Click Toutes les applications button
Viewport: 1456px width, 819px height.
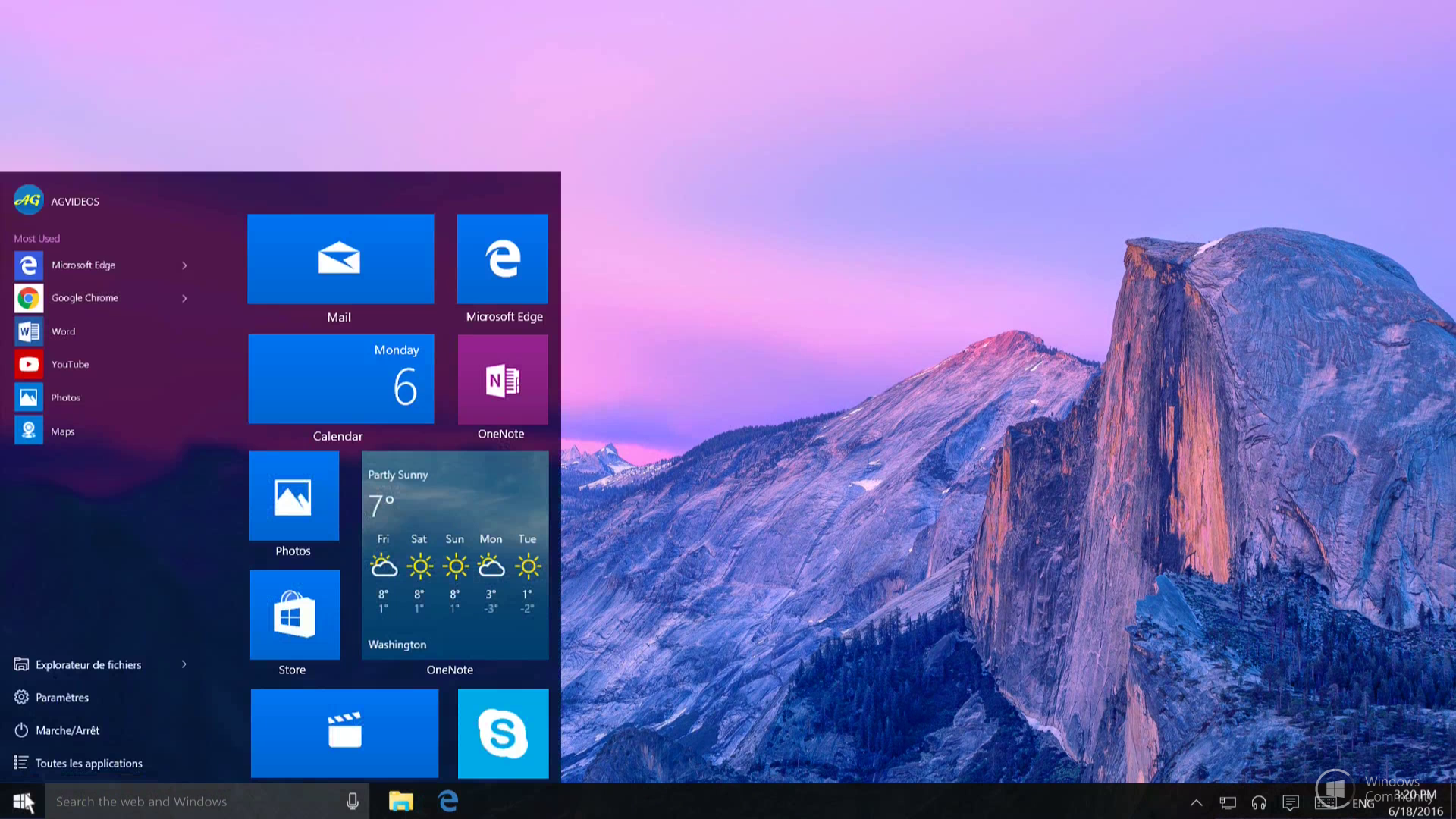tap(89, 762)
